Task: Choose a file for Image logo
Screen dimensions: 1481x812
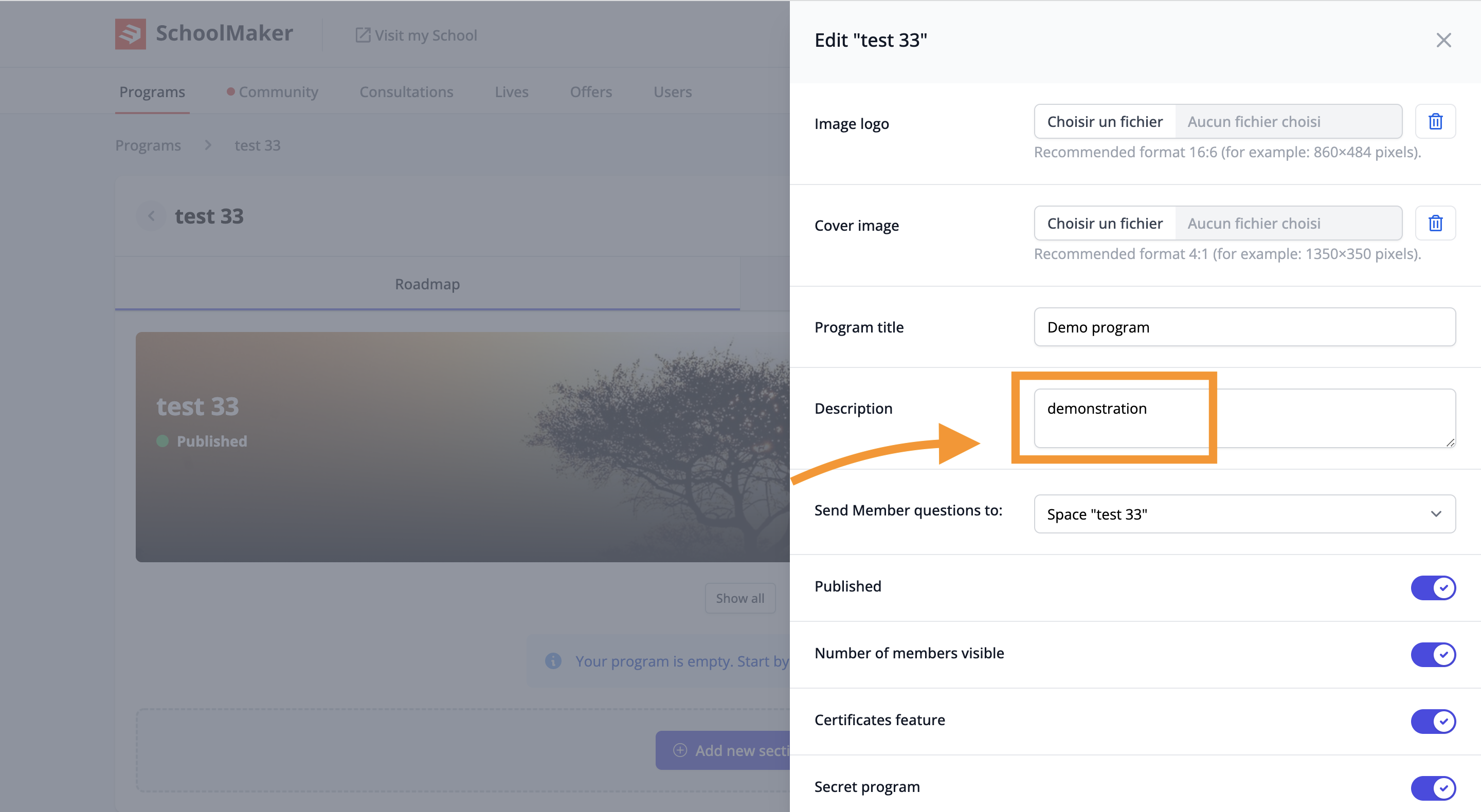Action: click(x=1105, y=121)
